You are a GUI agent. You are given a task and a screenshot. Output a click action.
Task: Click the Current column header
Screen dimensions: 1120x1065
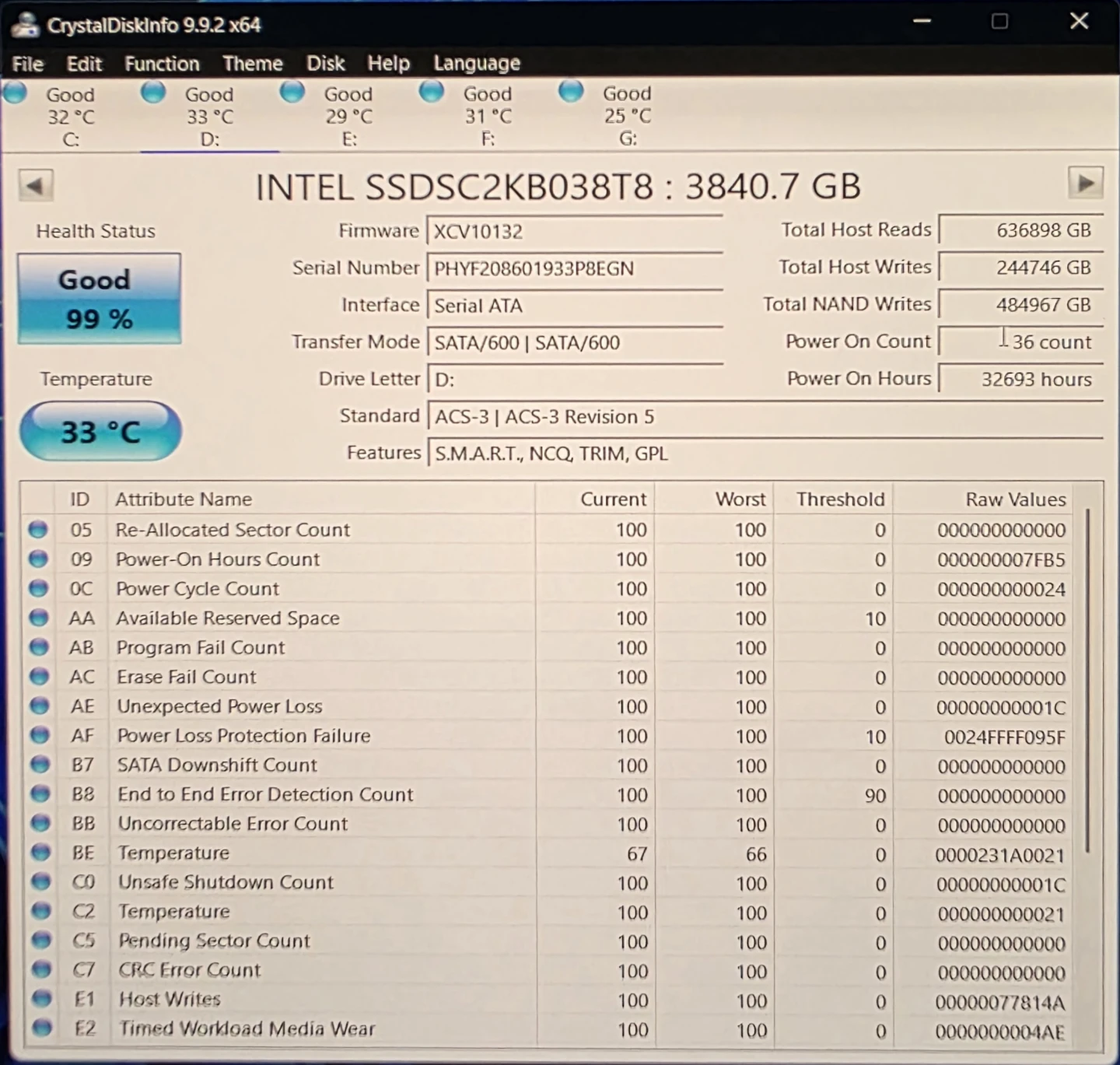tap(595, 499)
